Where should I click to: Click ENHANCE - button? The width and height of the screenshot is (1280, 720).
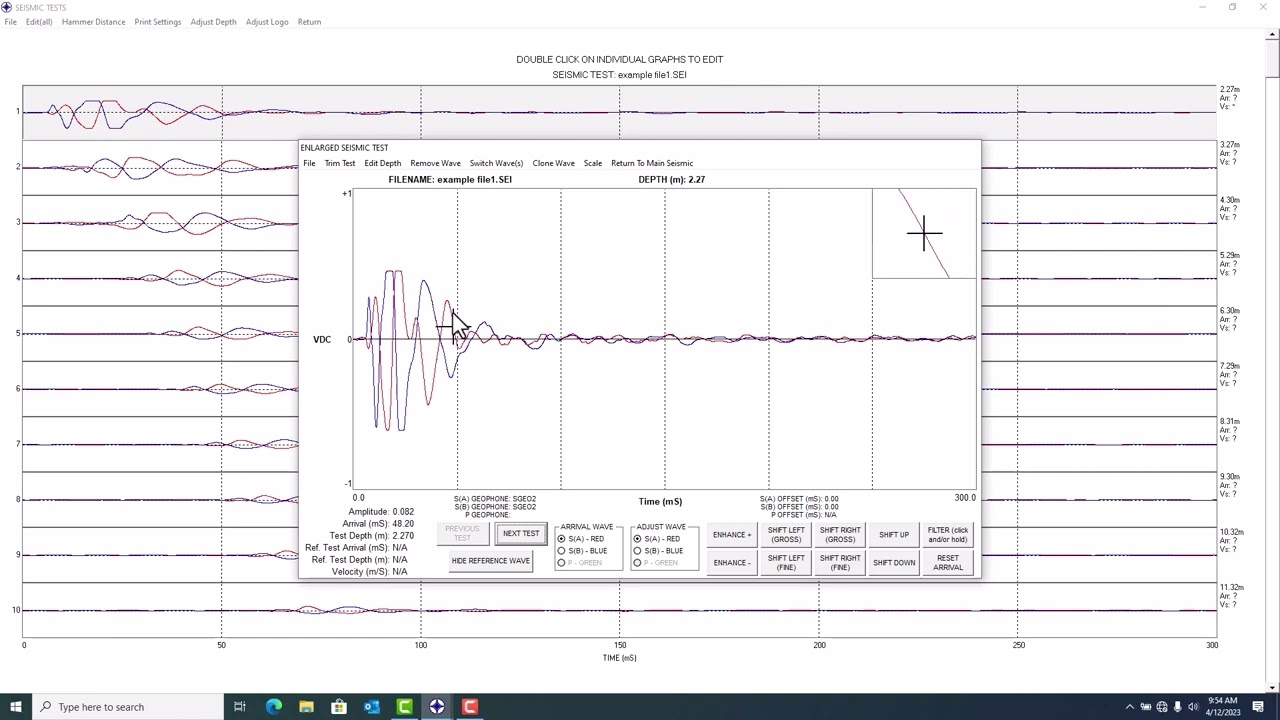pos(732,563)
